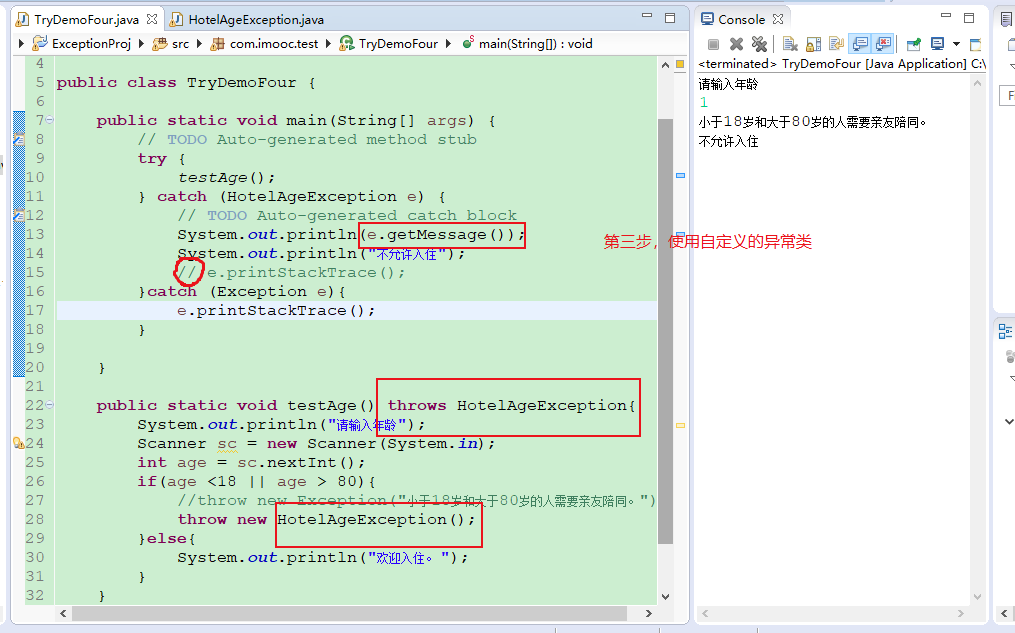
Task: Enable Scroll Lock in the Console
Action: [x=811, y=42]
